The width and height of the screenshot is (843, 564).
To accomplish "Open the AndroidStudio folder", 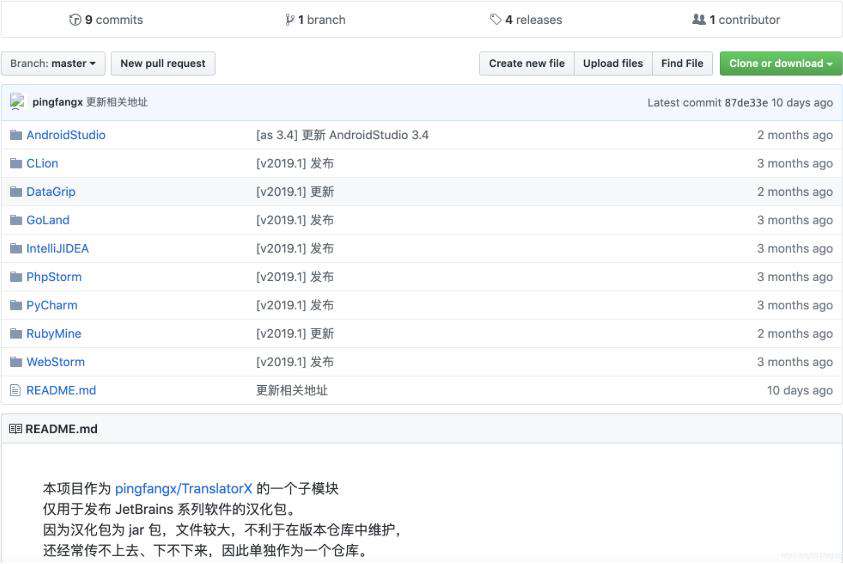I will (x=66, y=135).
